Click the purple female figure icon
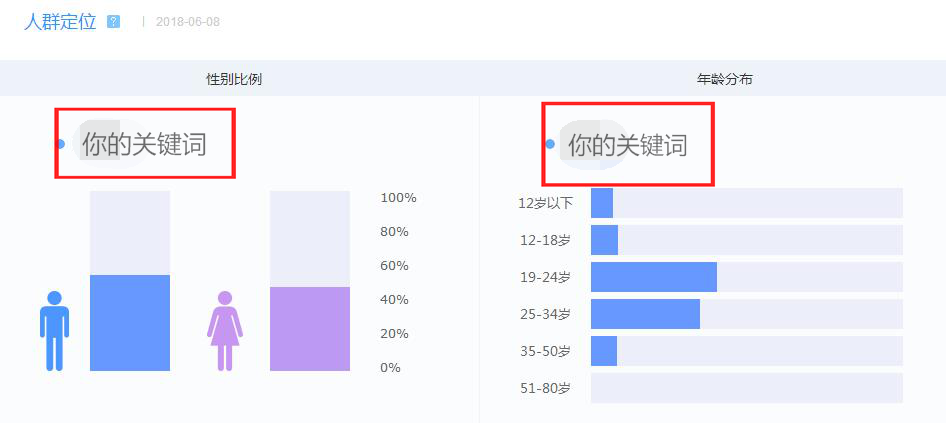The height and width of the screenshot is (423, 946). [x=225, y=331]
